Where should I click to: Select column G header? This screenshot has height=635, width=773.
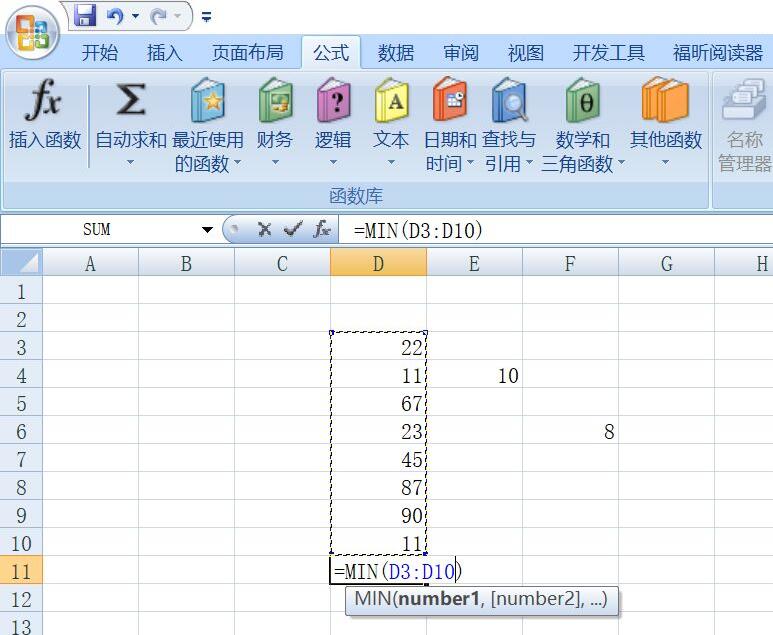click(x=666, y=263)
